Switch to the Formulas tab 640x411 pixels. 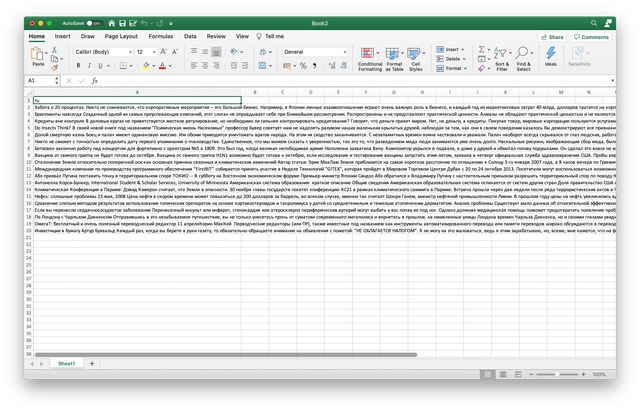[159, 36]
